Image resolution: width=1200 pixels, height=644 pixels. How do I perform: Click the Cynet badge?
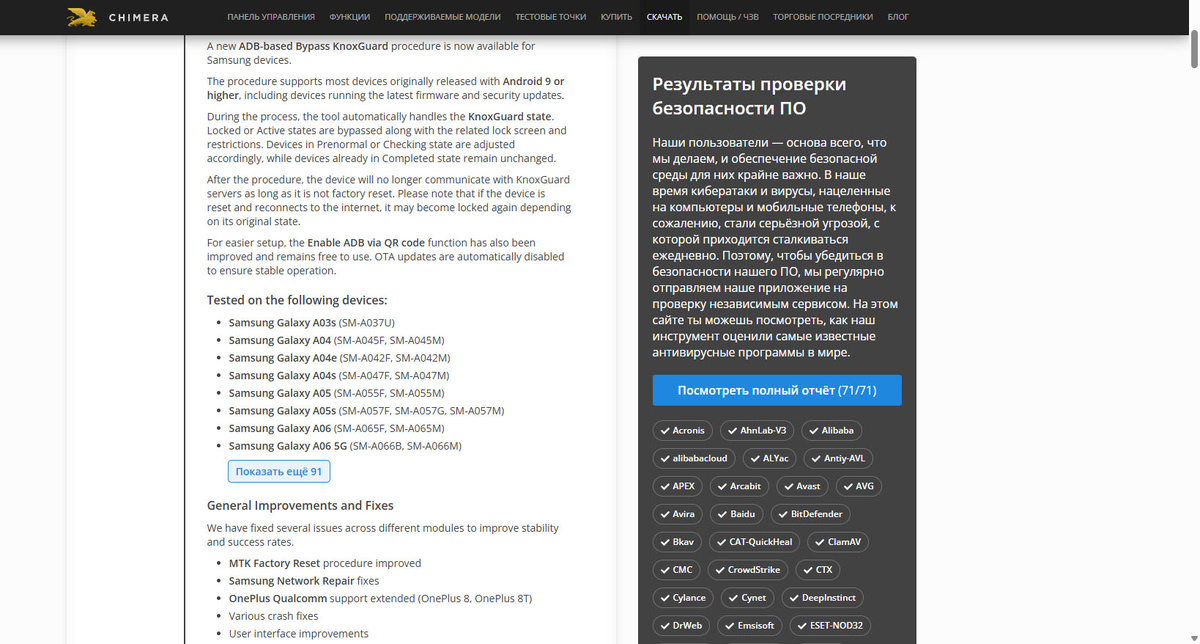[748, 598]
